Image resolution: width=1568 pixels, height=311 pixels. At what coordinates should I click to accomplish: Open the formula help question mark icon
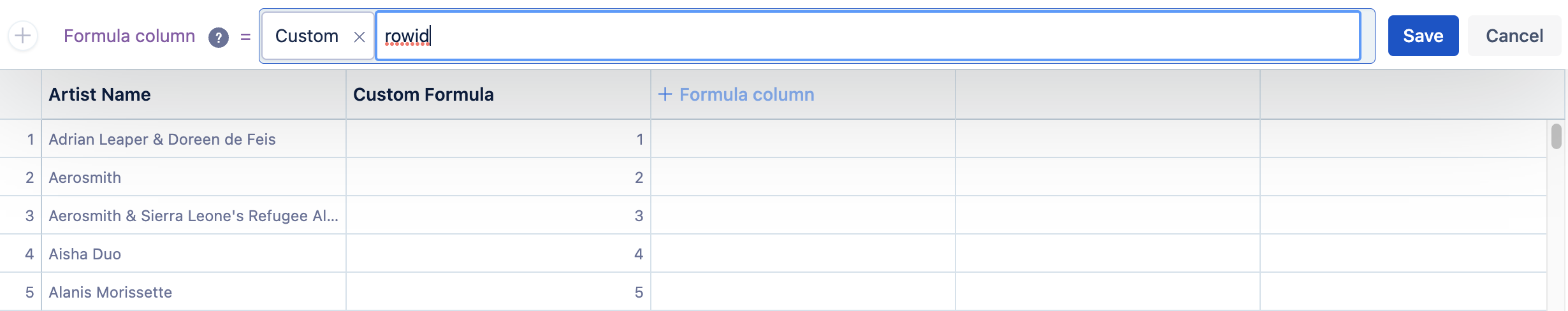219,37
